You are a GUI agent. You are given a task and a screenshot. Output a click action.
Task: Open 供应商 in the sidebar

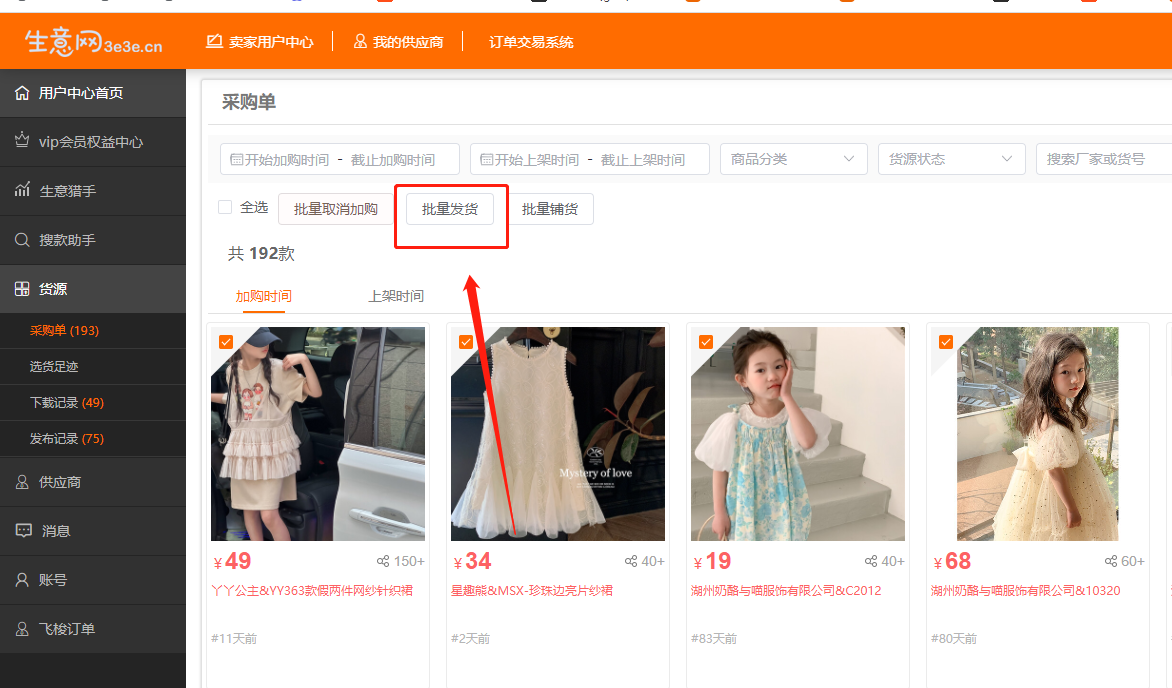point(93,482)
